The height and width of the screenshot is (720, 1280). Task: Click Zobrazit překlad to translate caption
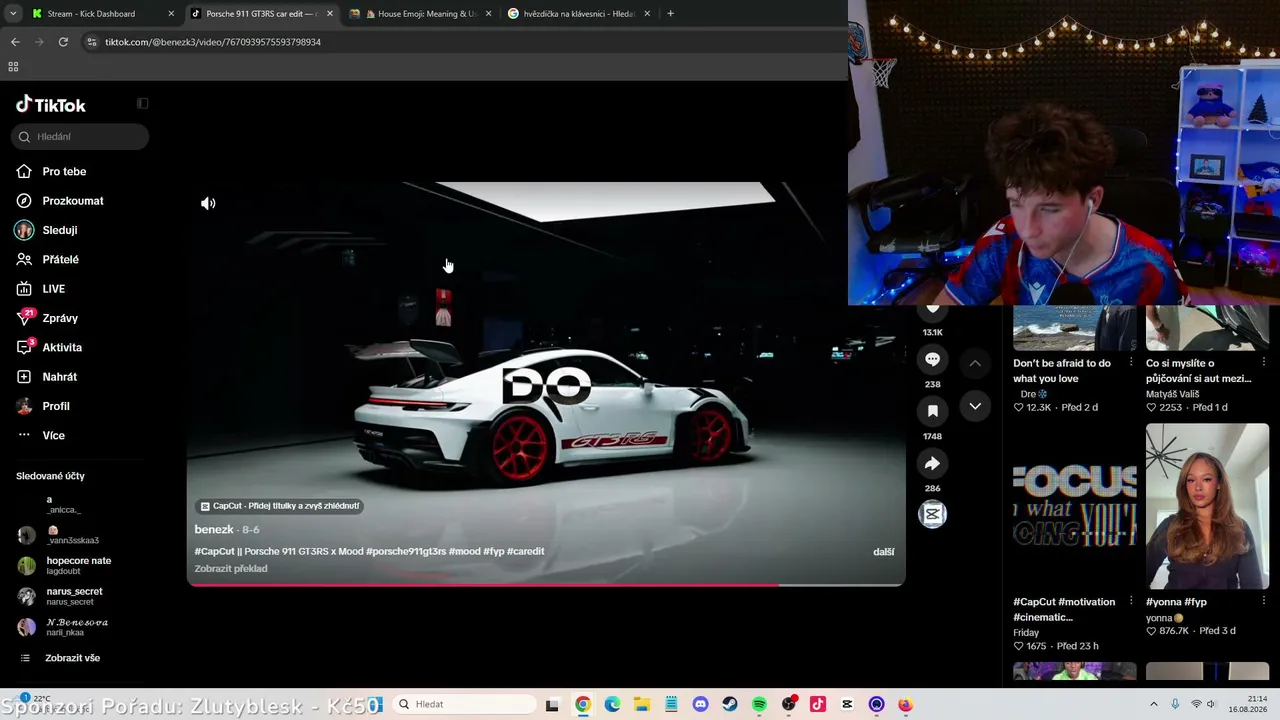(231, 569)
